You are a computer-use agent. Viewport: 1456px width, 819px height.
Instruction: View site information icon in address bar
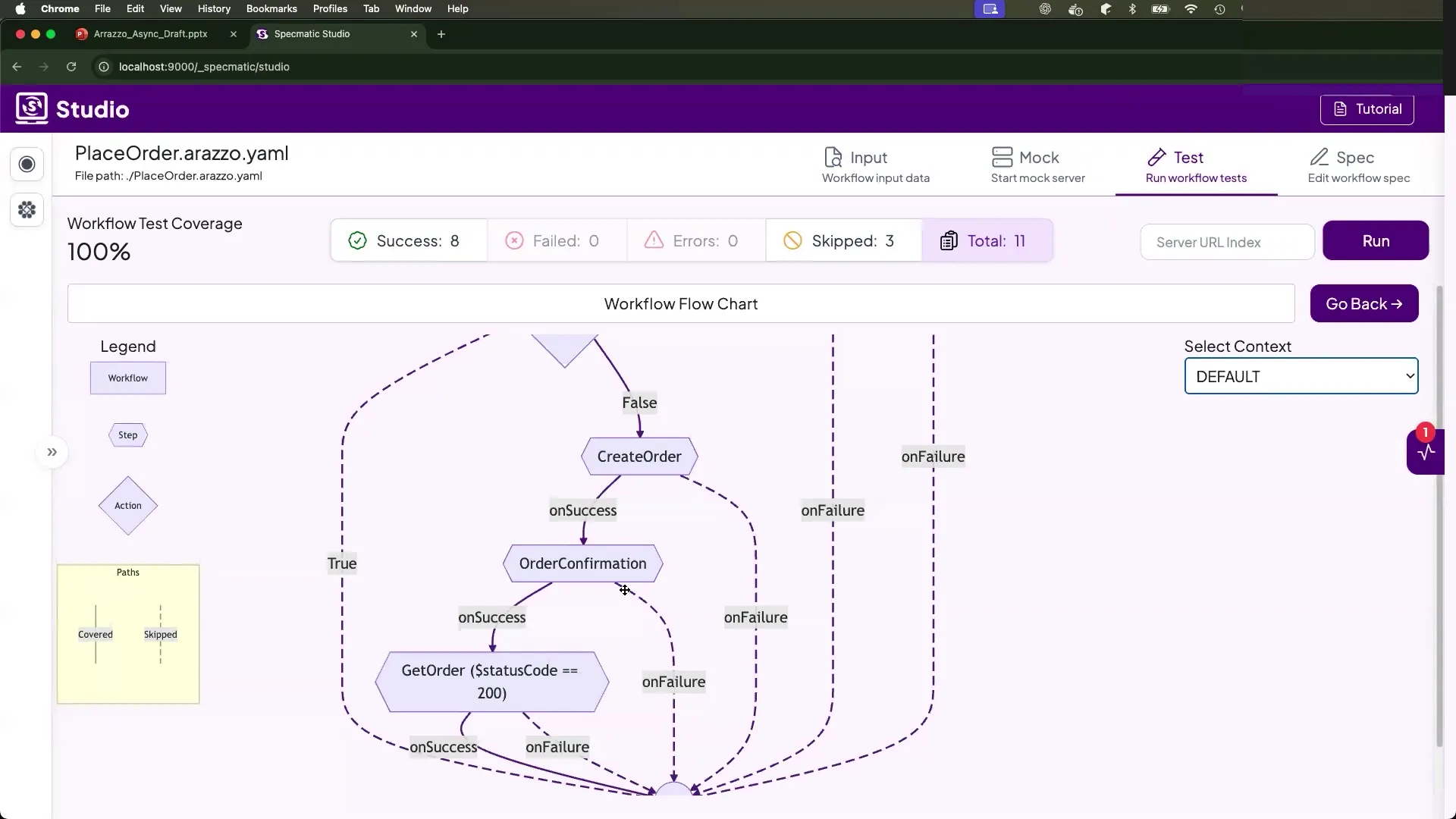coord(105,67)
